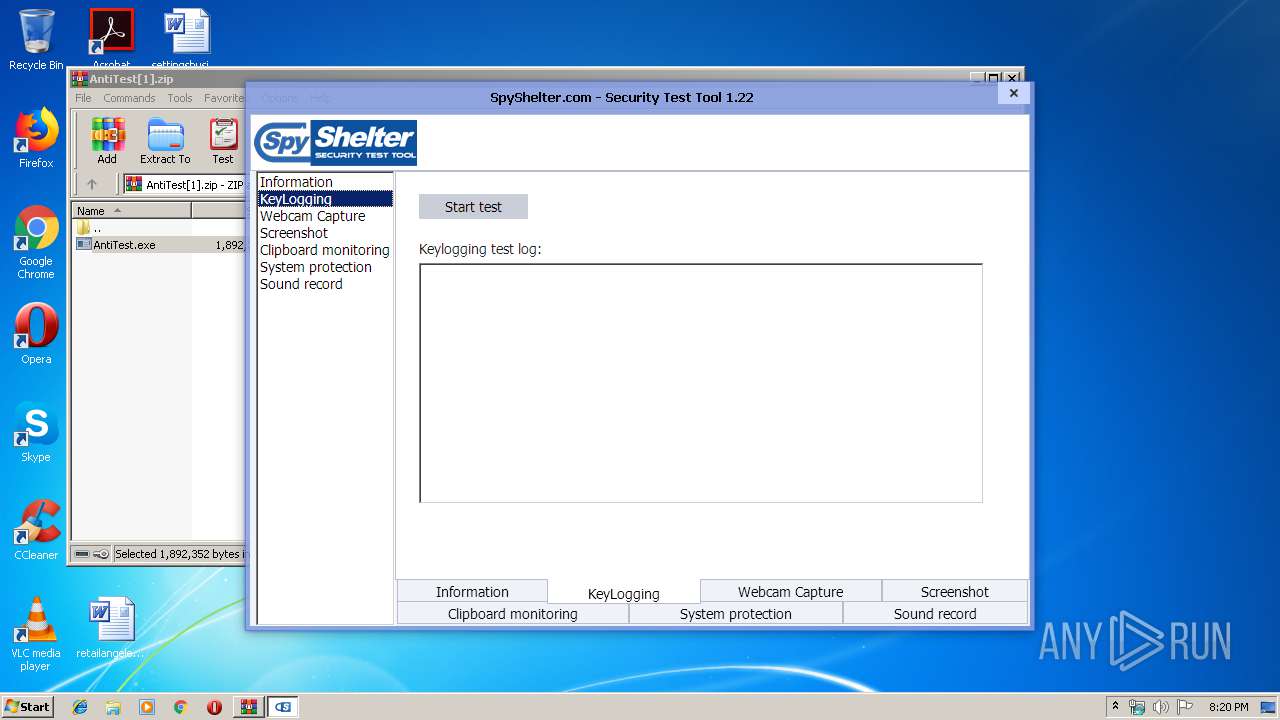Launch CCleaner from the desktop
1280x720 pixels.
click(x=36, y=530)
